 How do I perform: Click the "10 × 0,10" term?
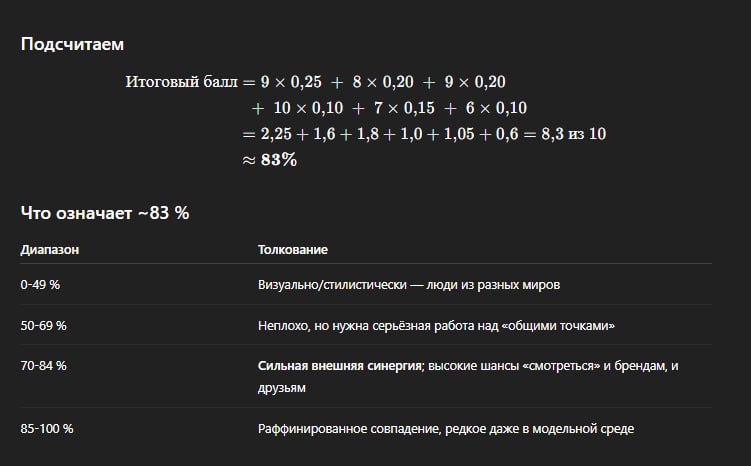[308, 108]
